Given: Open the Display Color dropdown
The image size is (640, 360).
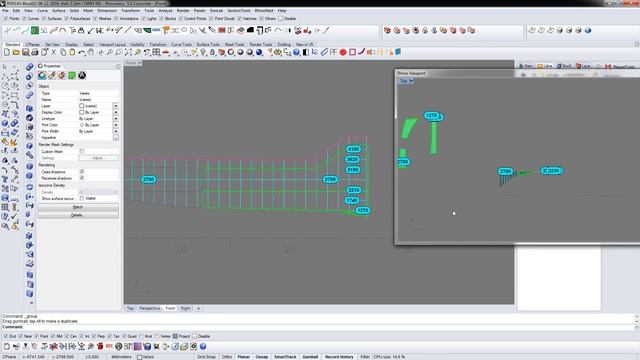Looking at the screenshot, I should [116, 112].
